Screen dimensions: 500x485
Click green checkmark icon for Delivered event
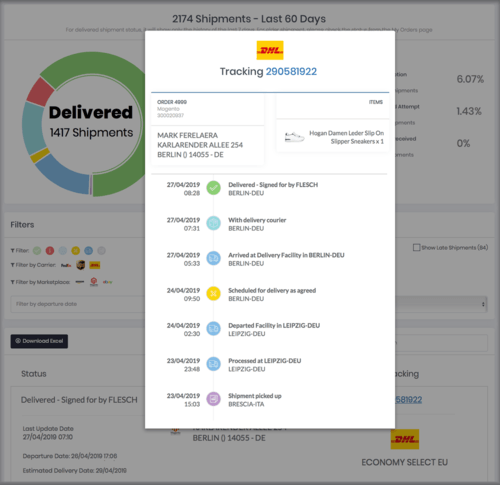(213, 188)
